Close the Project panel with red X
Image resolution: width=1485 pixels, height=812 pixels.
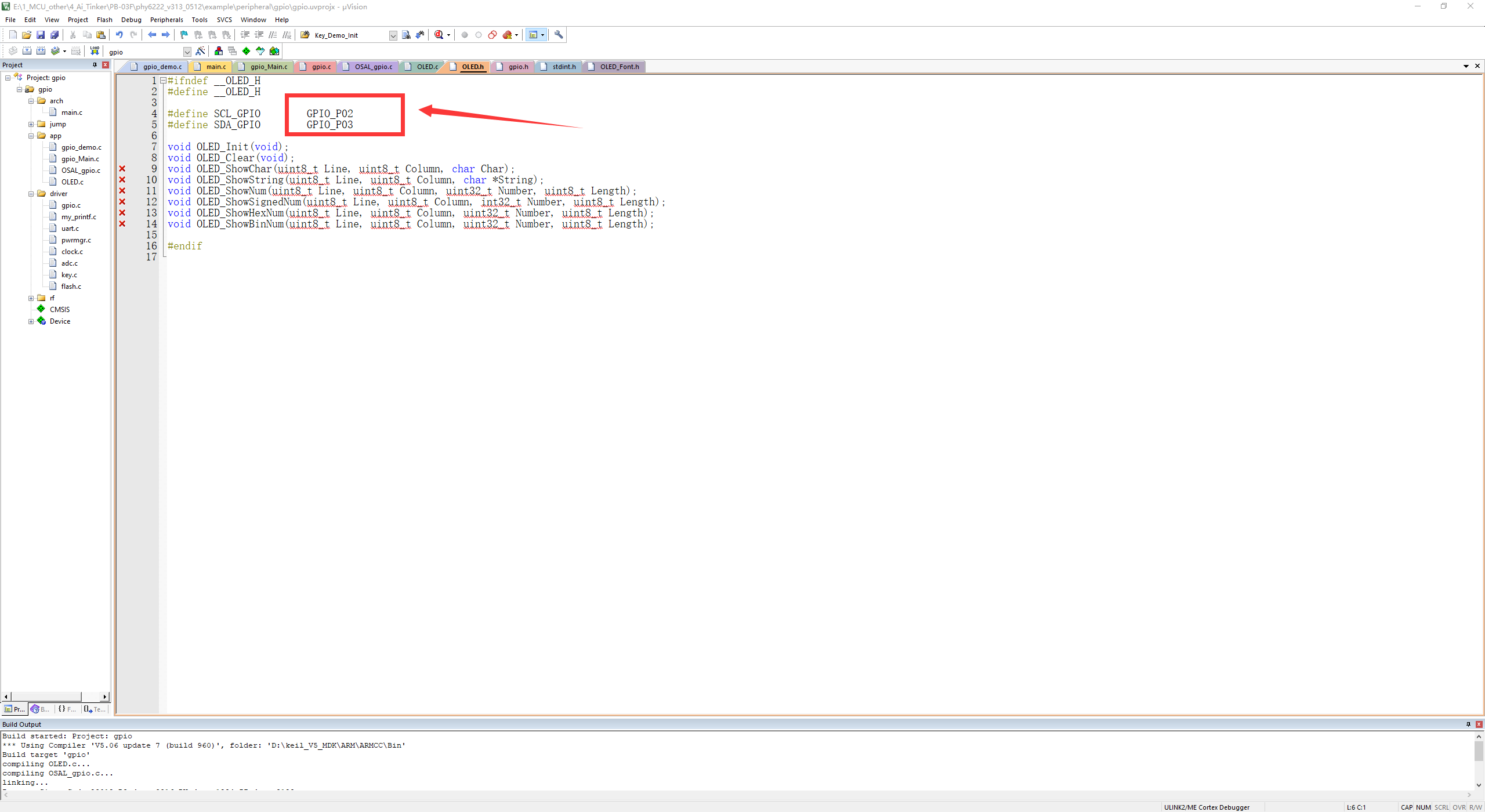pyautogui.click(x=105, y=65)
